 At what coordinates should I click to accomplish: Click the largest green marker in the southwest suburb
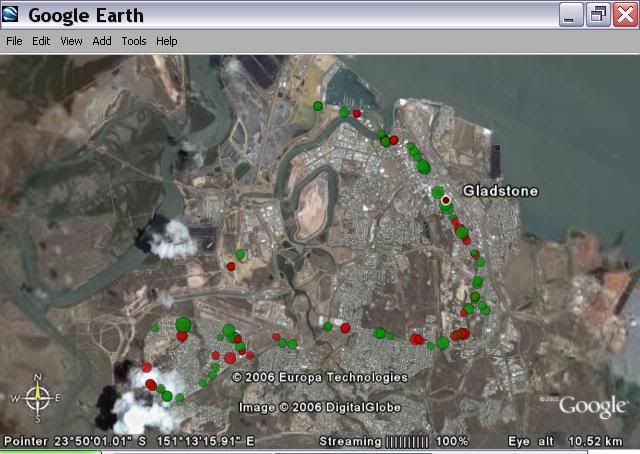click(183, 325)
